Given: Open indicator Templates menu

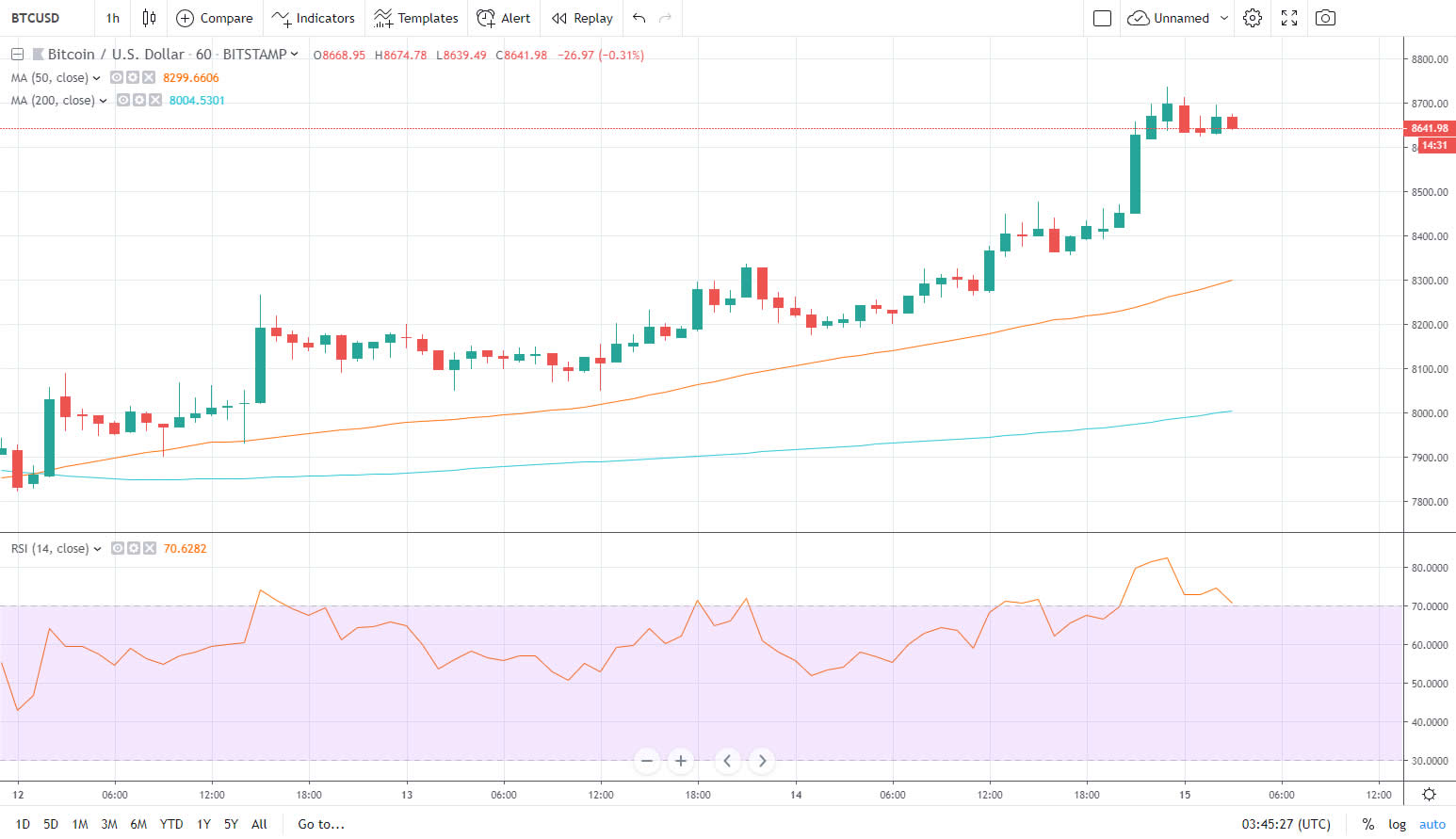Looking at the screenshot, I should (x=415, y=18).
